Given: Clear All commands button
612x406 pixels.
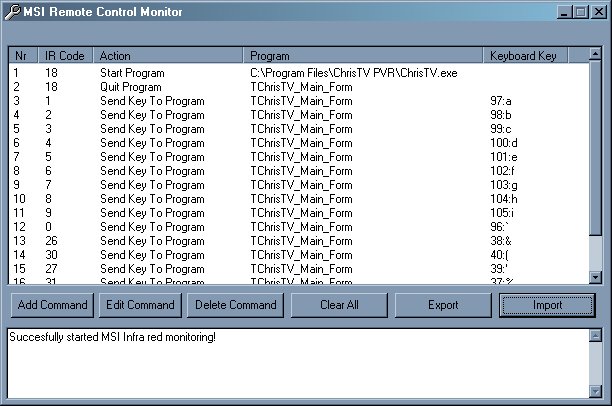Looking at the screenshot, I should click(x=339, y=305).
